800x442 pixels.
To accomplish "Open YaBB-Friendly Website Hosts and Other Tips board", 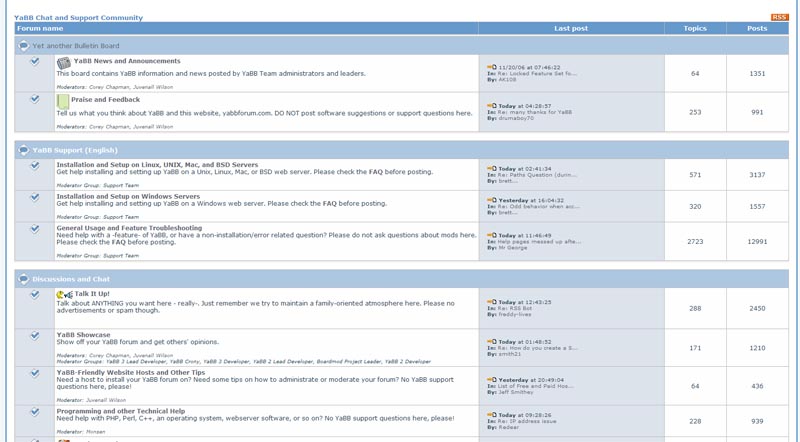I will (131, 373).
